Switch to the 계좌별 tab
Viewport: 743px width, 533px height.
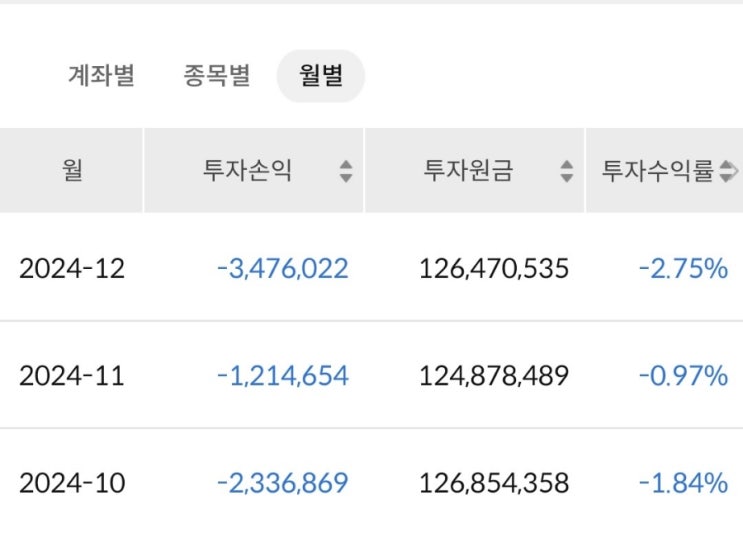tap(101, 75)
